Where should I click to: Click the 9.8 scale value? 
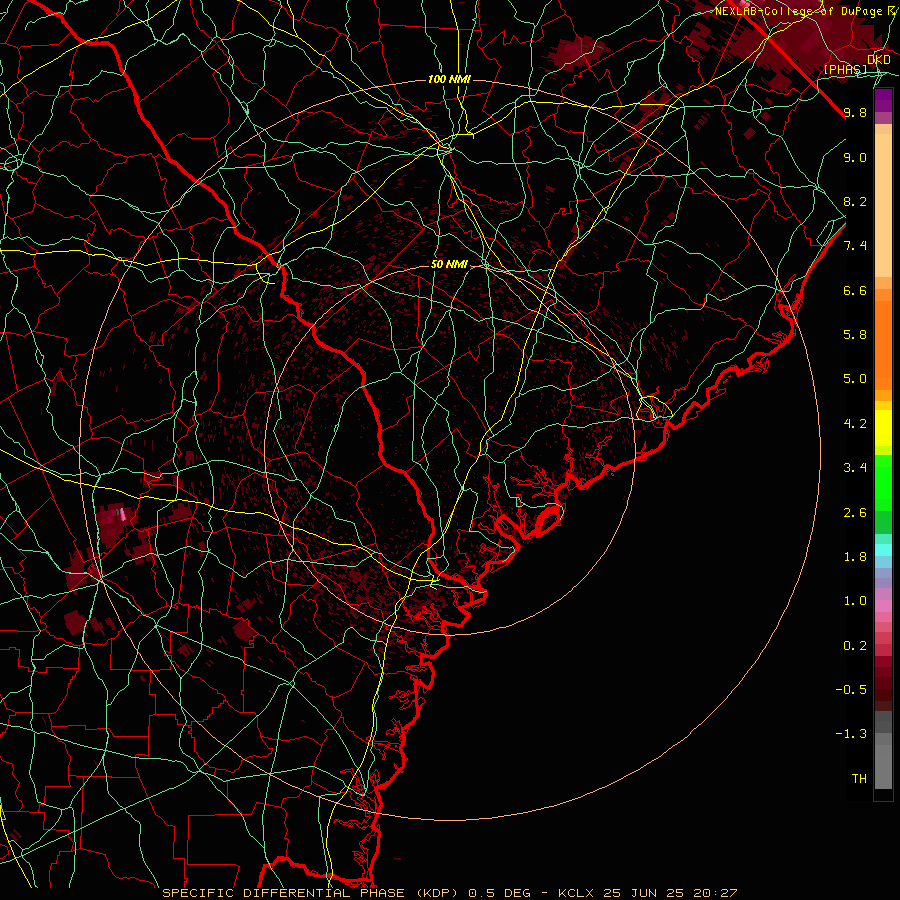[x=855, y=112]
